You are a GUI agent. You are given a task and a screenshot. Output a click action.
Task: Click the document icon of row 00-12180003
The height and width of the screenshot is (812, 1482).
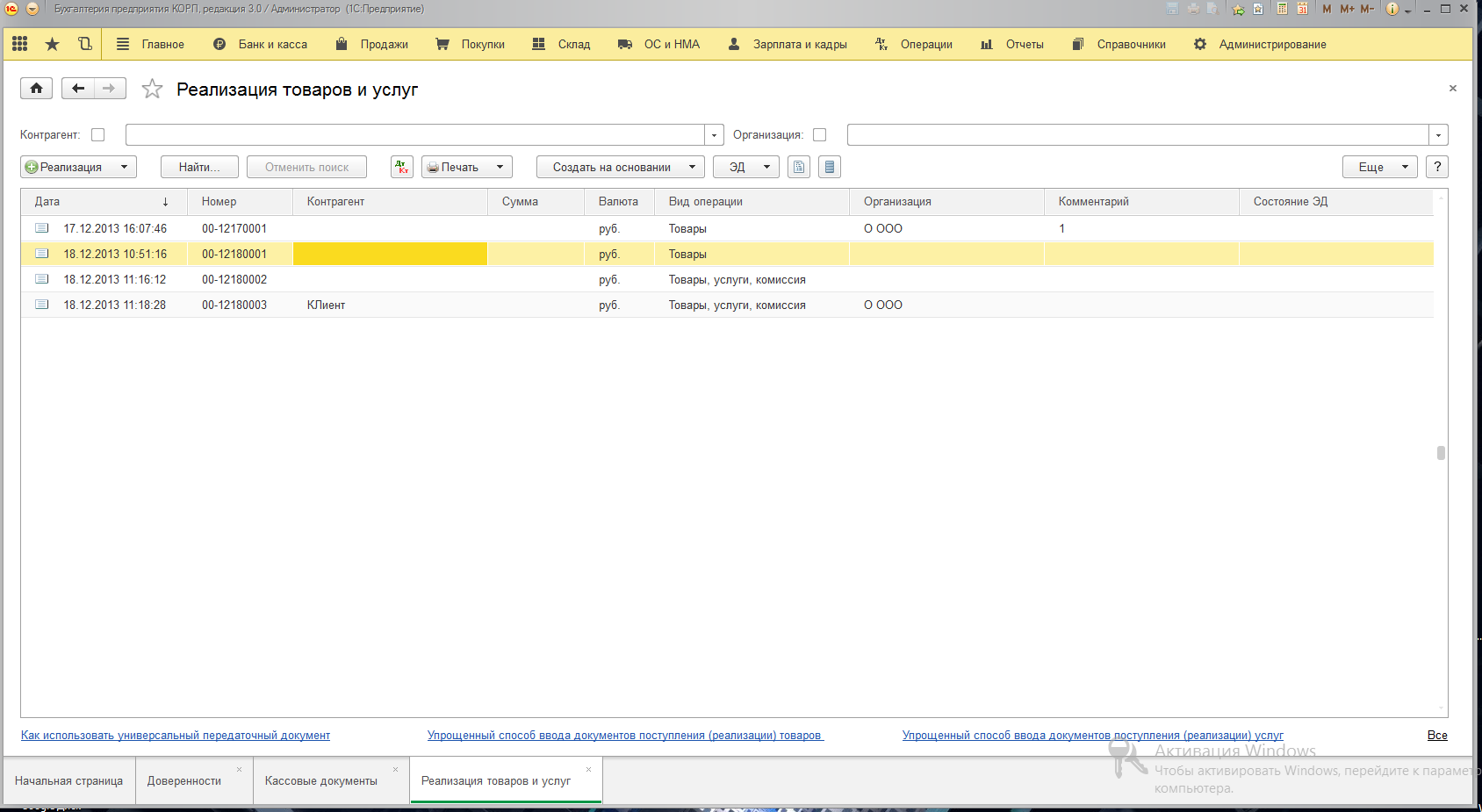pyautogui.click(x=41, y=305)
